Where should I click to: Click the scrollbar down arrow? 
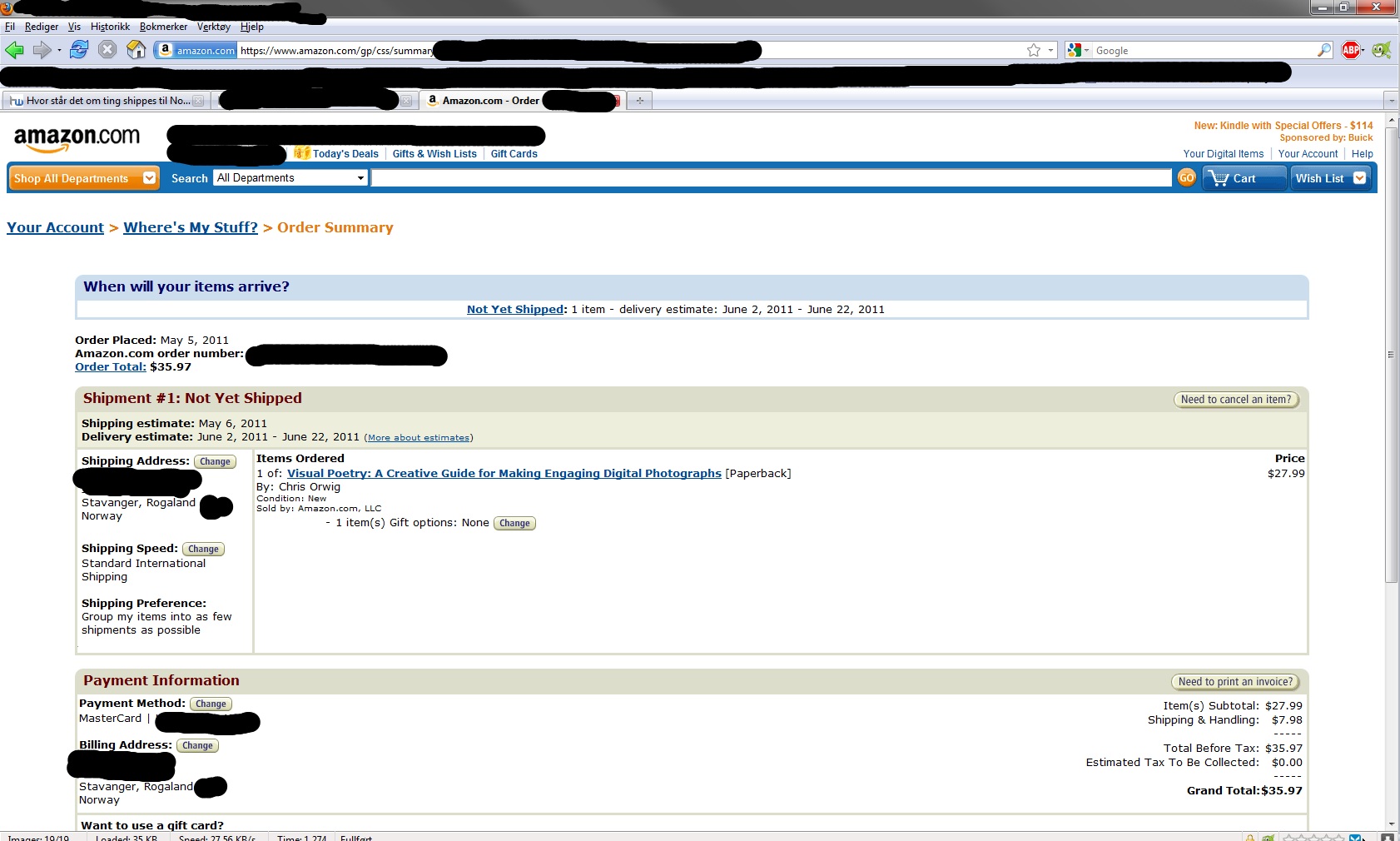click(1391, 824)
